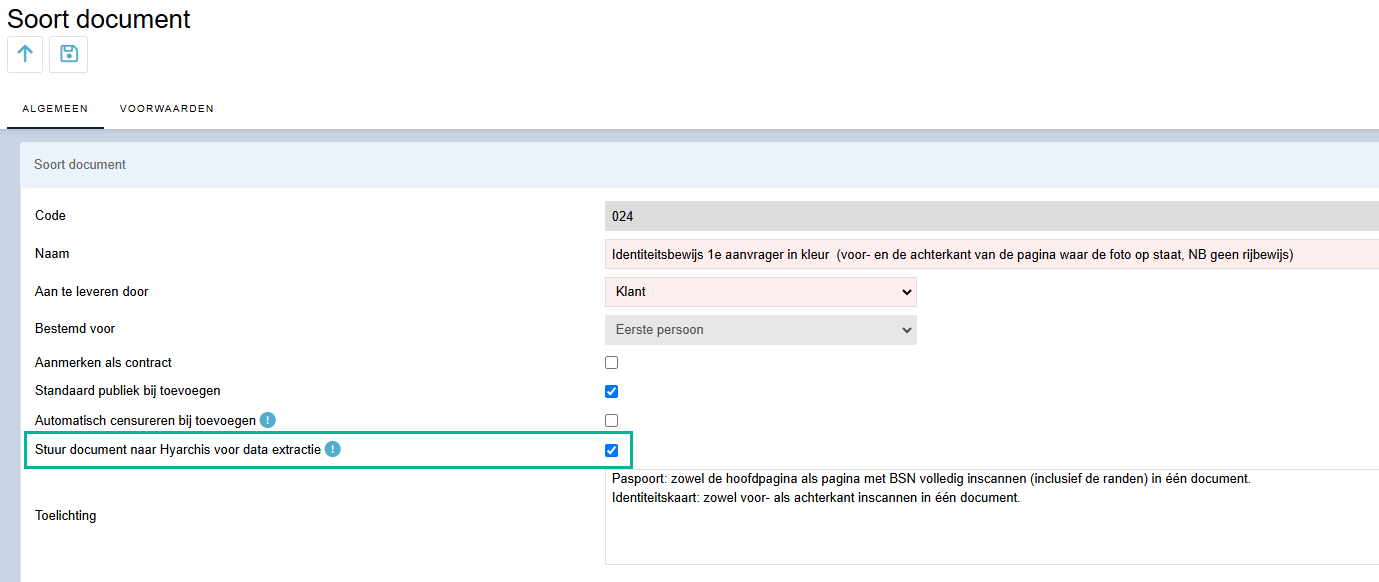Uncheck Stuur document naar Hyarchis checkbox
The height and width of the screenshot is (582, 1379).
pos(612,450)
